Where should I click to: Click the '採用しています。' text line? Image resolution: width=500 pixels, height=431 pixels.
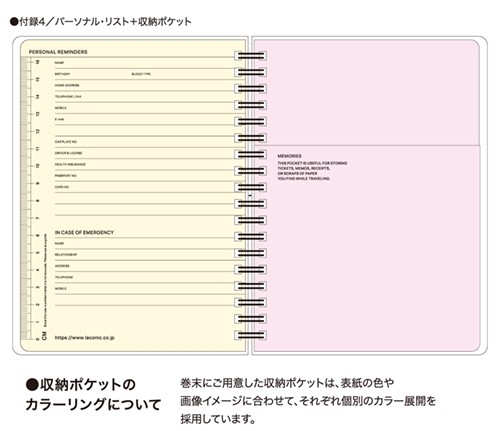(218, 419)
